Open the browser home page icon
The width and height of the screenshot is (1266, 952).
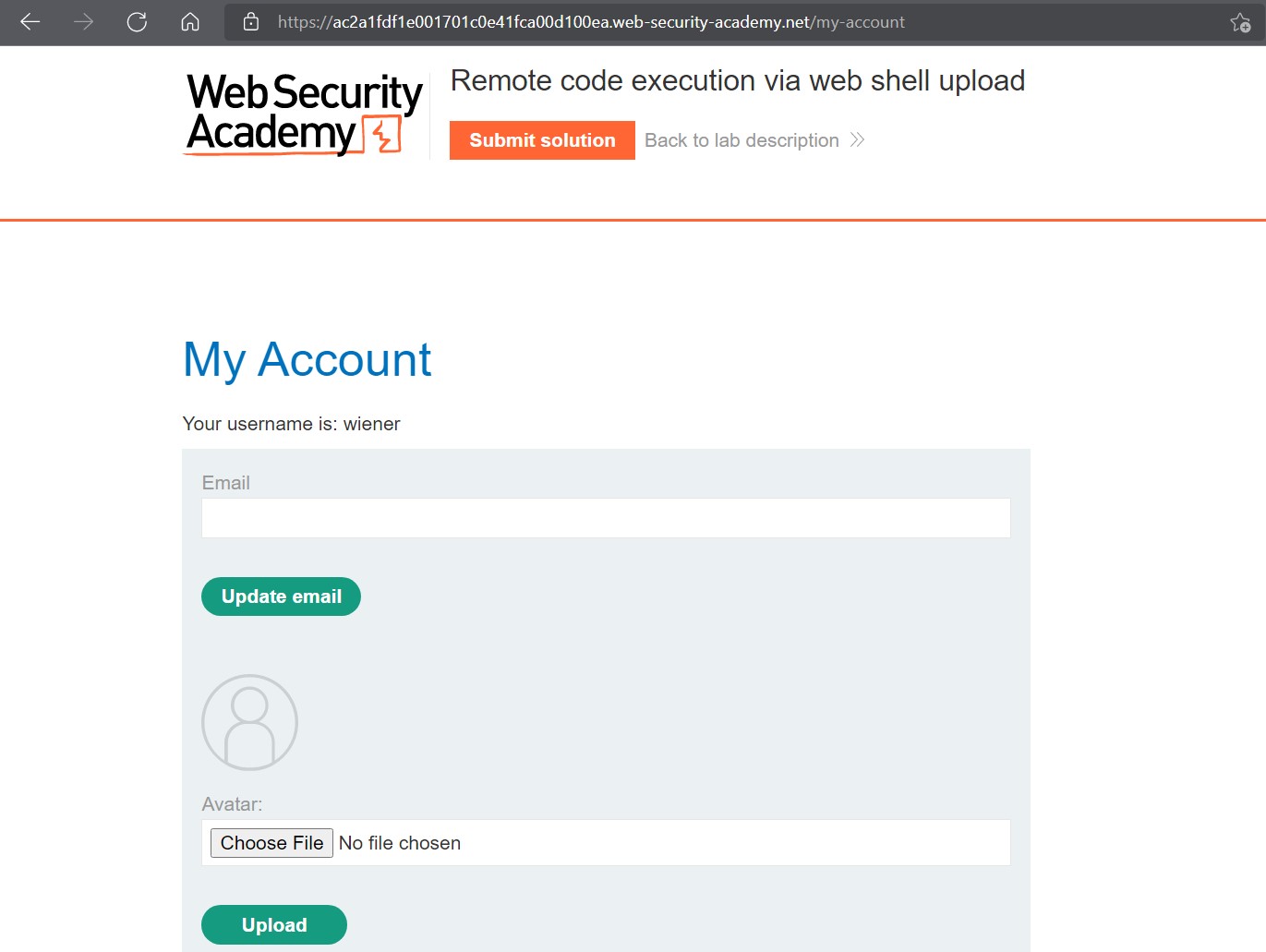[190, 22]
